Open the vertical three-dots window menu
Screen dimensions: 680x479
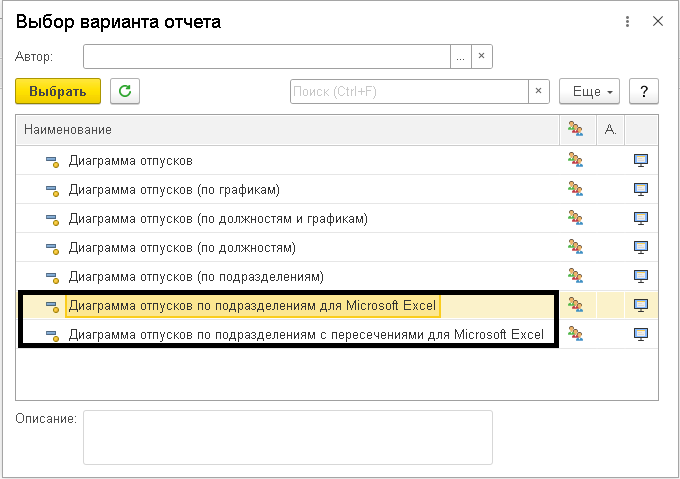627,21
